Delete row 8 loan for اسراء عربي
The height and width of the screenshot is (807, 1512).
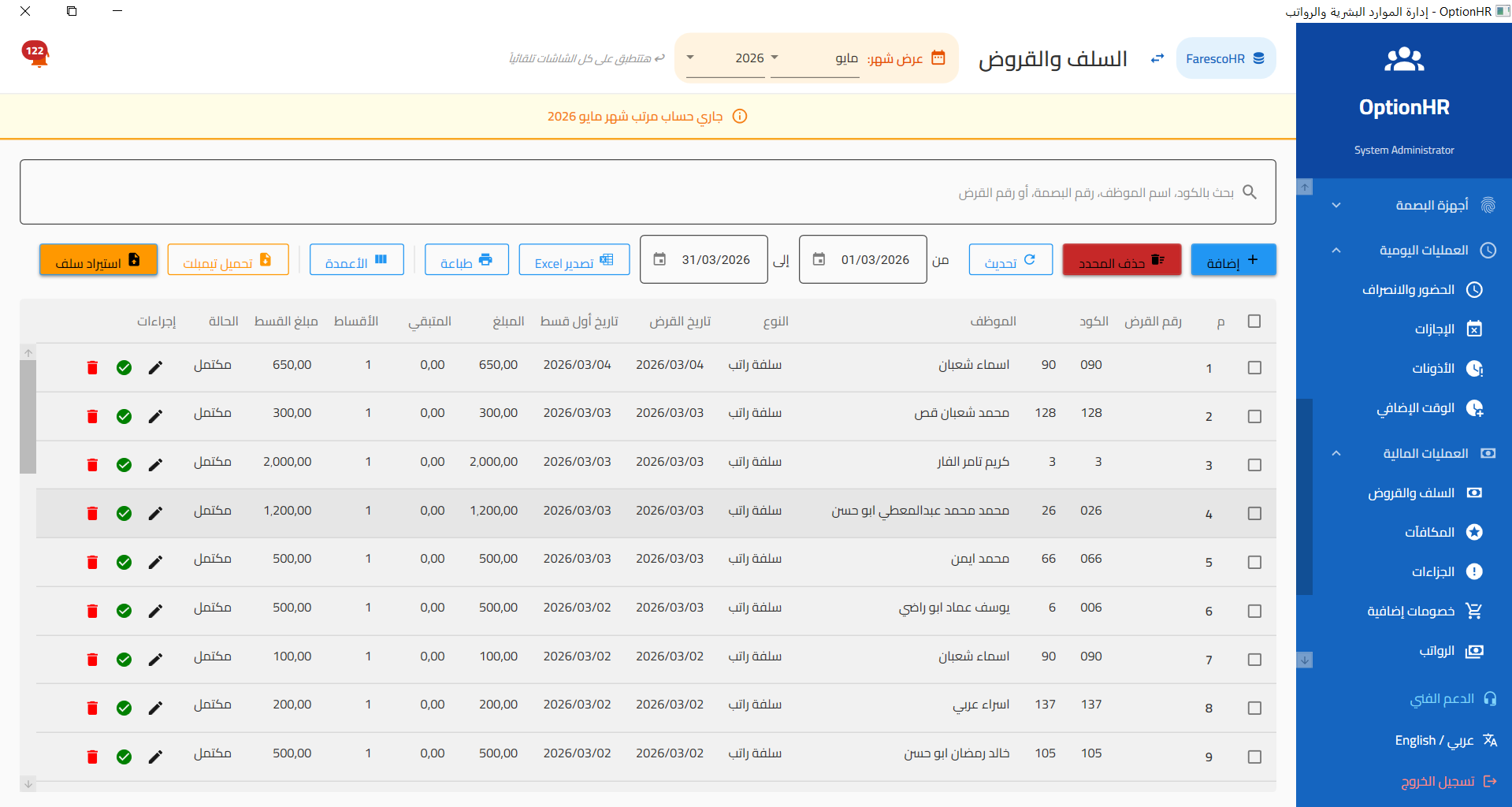click(x=92, y=708)
